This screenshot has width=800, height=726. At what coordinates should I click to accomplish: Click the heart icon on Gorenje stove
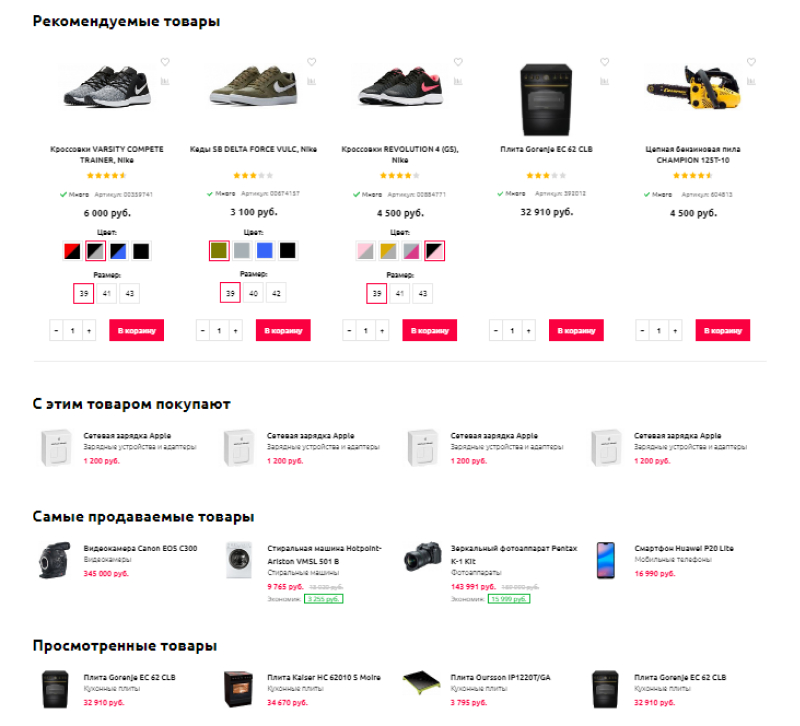(x=605, y=62)
